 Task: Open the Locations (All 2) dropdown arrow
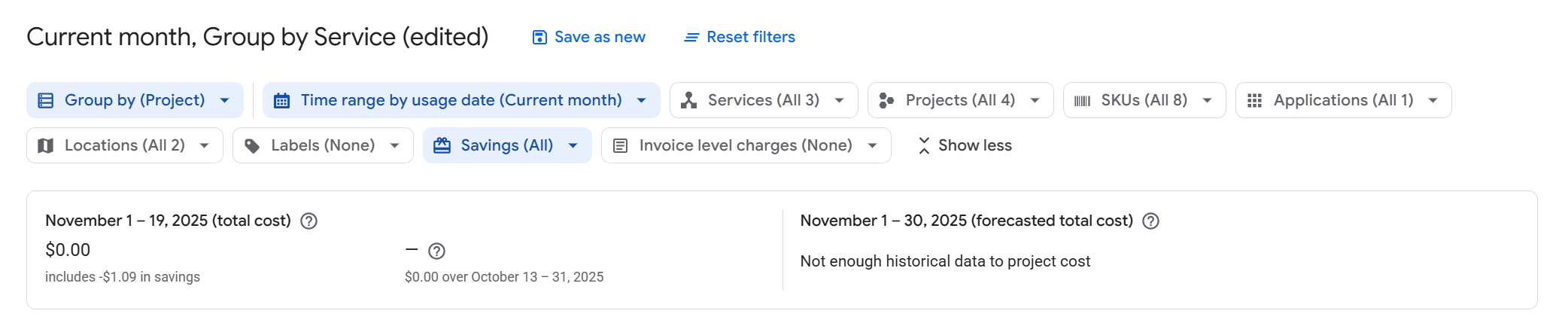(x=204, y=145)
